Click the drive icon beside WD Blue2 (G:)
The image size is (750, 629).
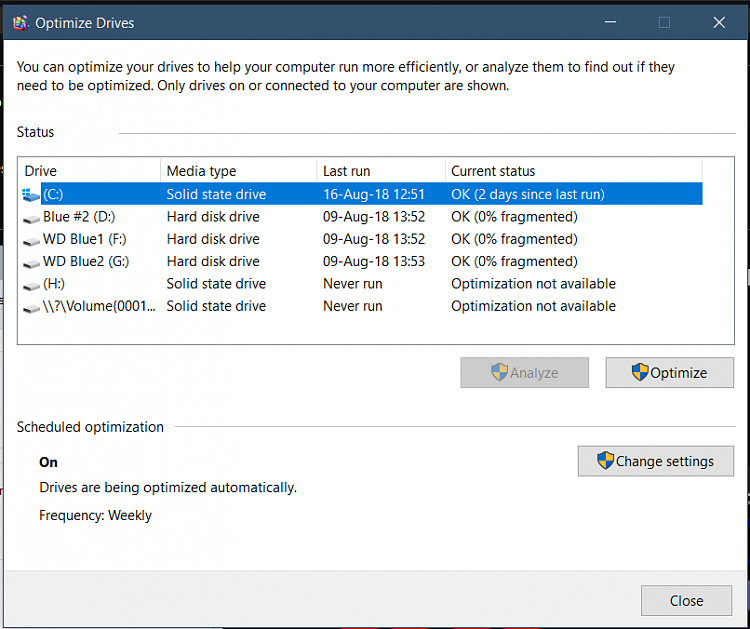point(32,264)
